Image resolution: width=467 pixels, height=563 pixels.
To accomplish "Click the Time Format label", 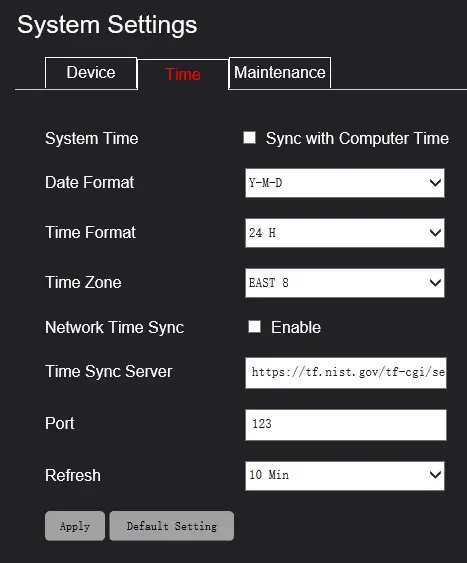I will coord(90,232).
